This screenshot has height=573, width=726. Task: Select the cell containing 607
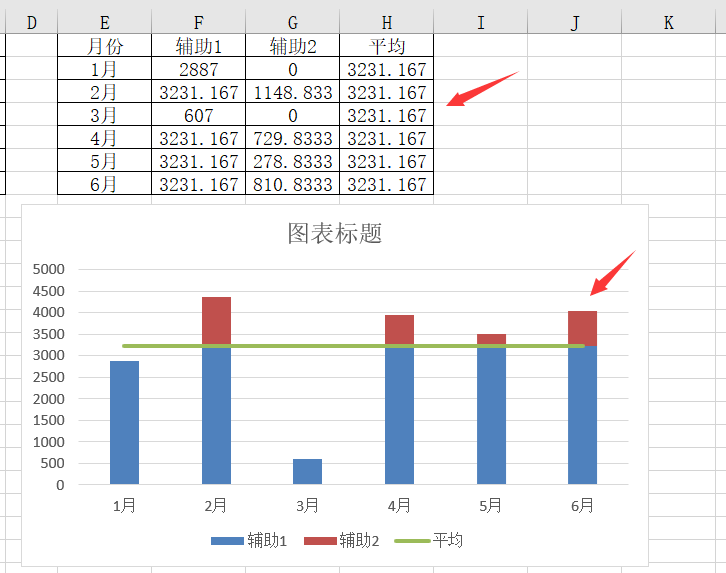click(x=199, y=114)
